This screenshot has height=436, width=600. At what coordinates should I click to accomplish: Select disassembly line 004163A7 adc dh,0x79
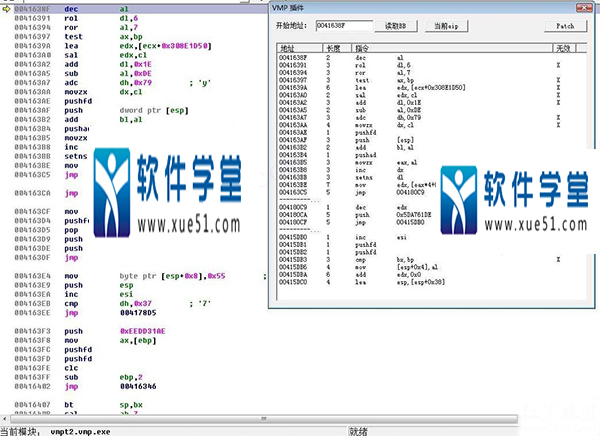pos(140,82)
